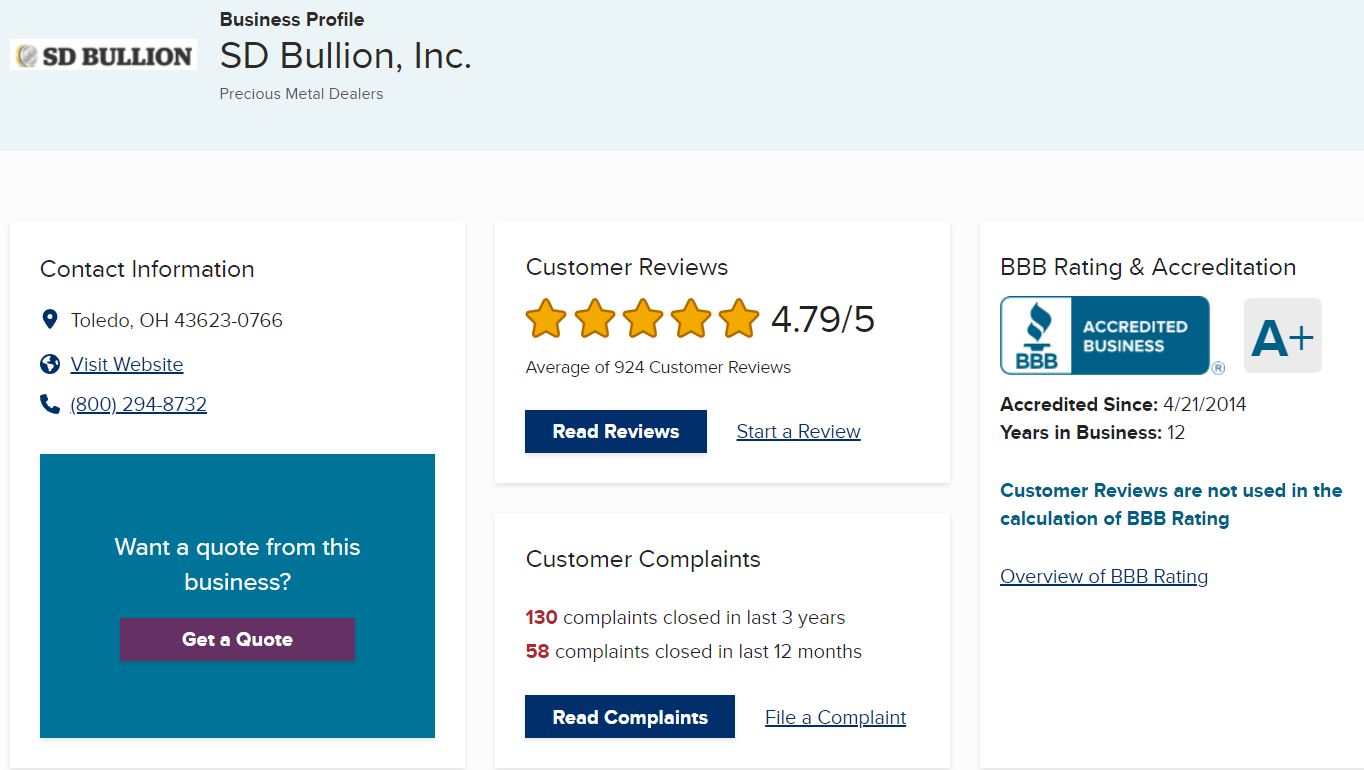Click the 4.79/5 rating score
Viewport: 1364px width, 770px height.
tap(823, 320)
